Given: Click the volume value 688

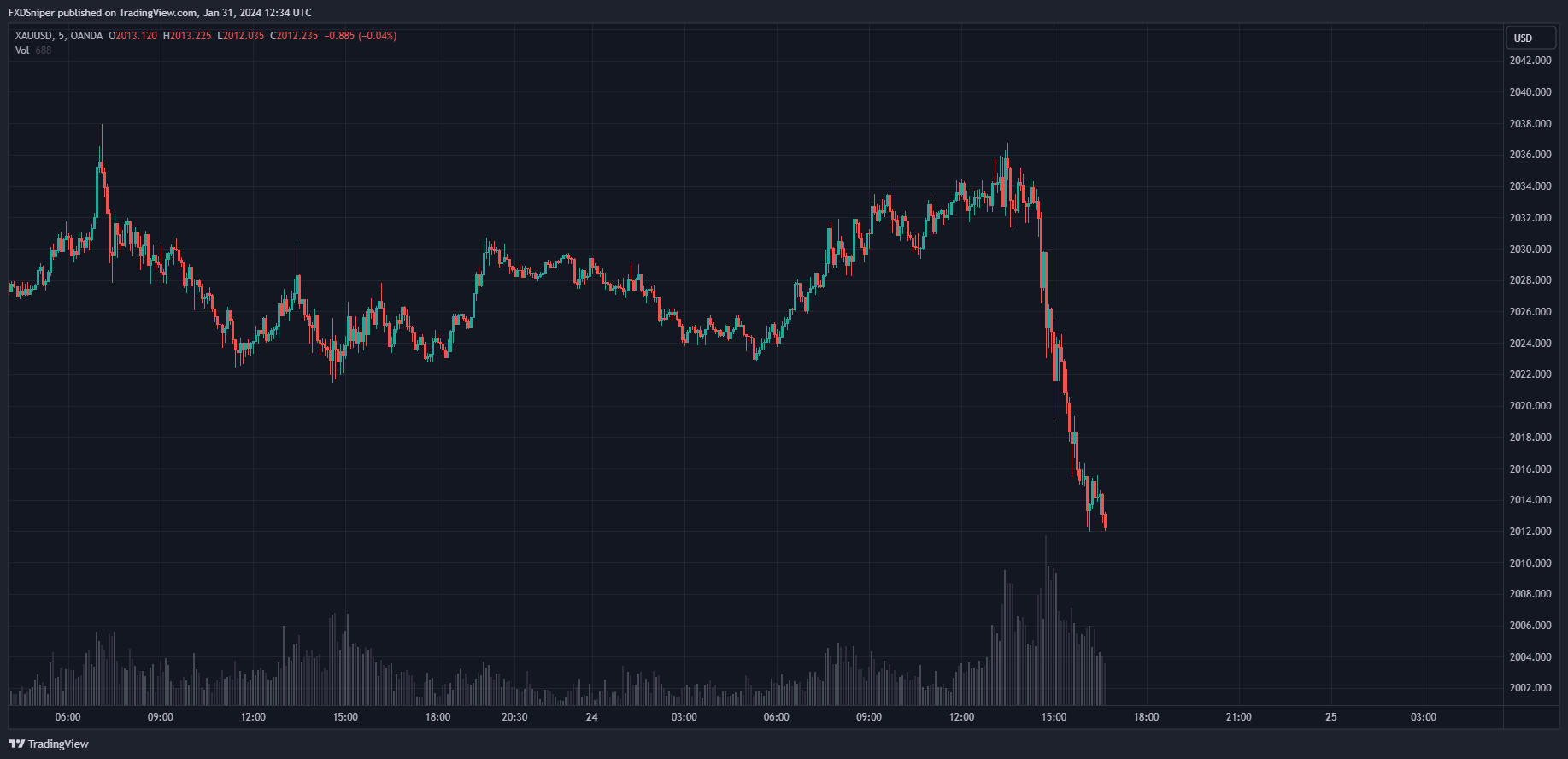Looking at the screenshot, I should point(44,50).
